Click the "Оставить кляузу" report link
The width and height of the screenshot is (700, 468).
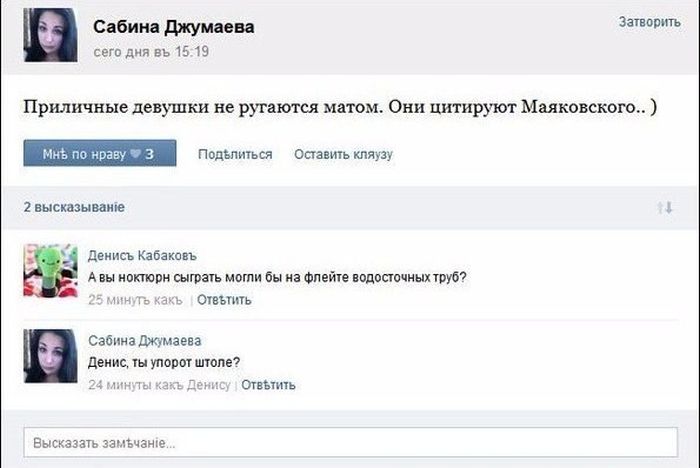click(x=343, y=154)
